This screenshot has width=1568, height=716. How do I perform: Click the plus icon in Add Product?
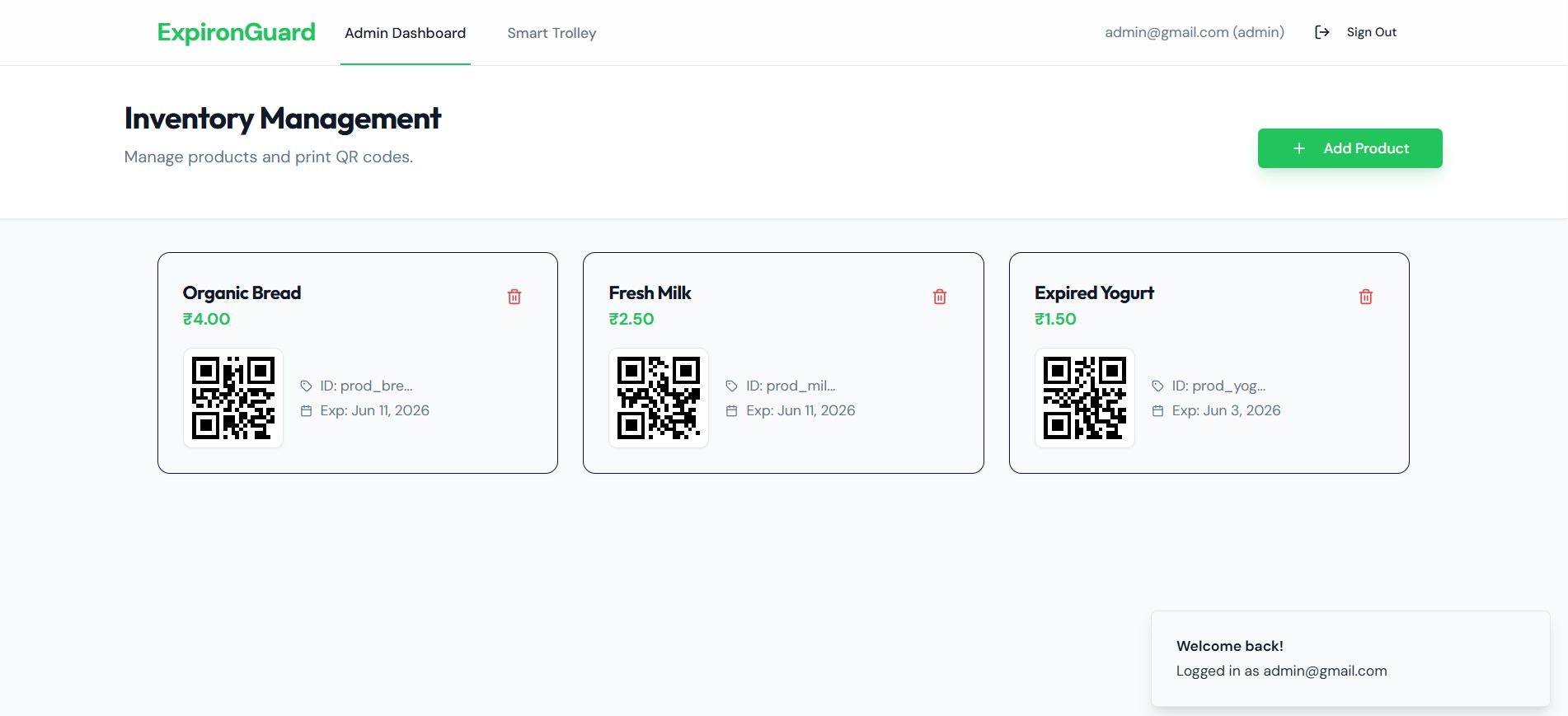pyautogui.click(x=1299, y=148)
